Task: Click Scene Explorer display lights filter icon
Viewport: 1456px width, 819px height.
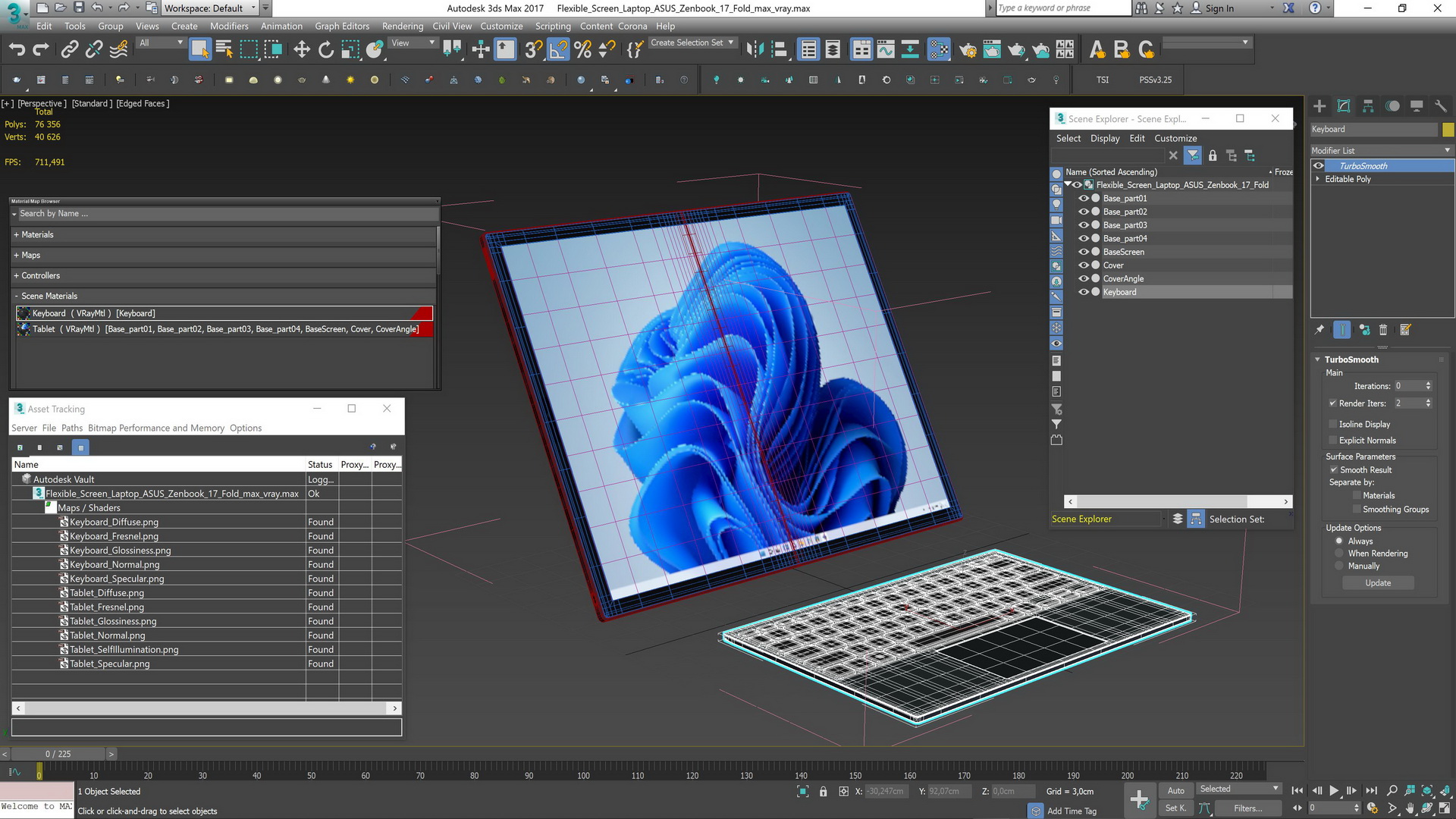Action: tap(1056, 205)
